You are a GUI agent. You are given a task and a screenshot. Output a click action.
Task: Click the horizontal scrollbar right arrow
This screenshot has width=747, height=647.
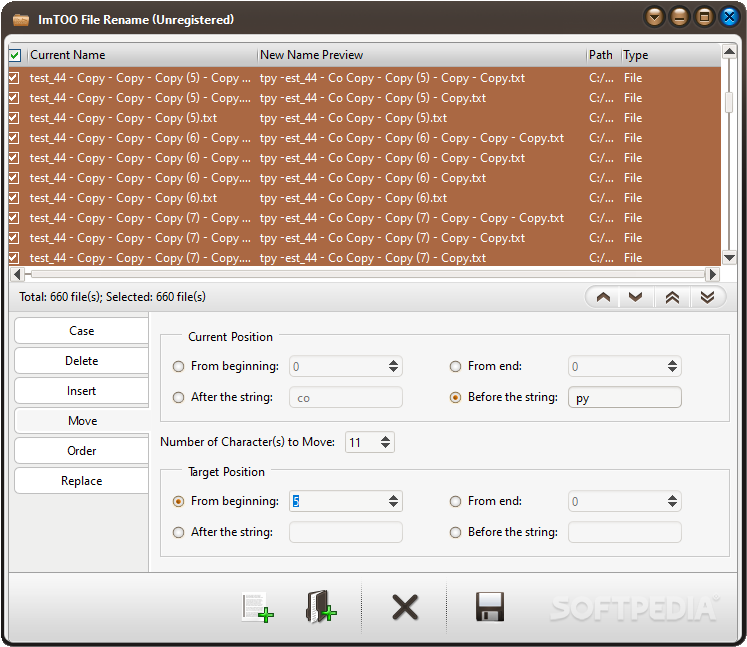point(713,274)
